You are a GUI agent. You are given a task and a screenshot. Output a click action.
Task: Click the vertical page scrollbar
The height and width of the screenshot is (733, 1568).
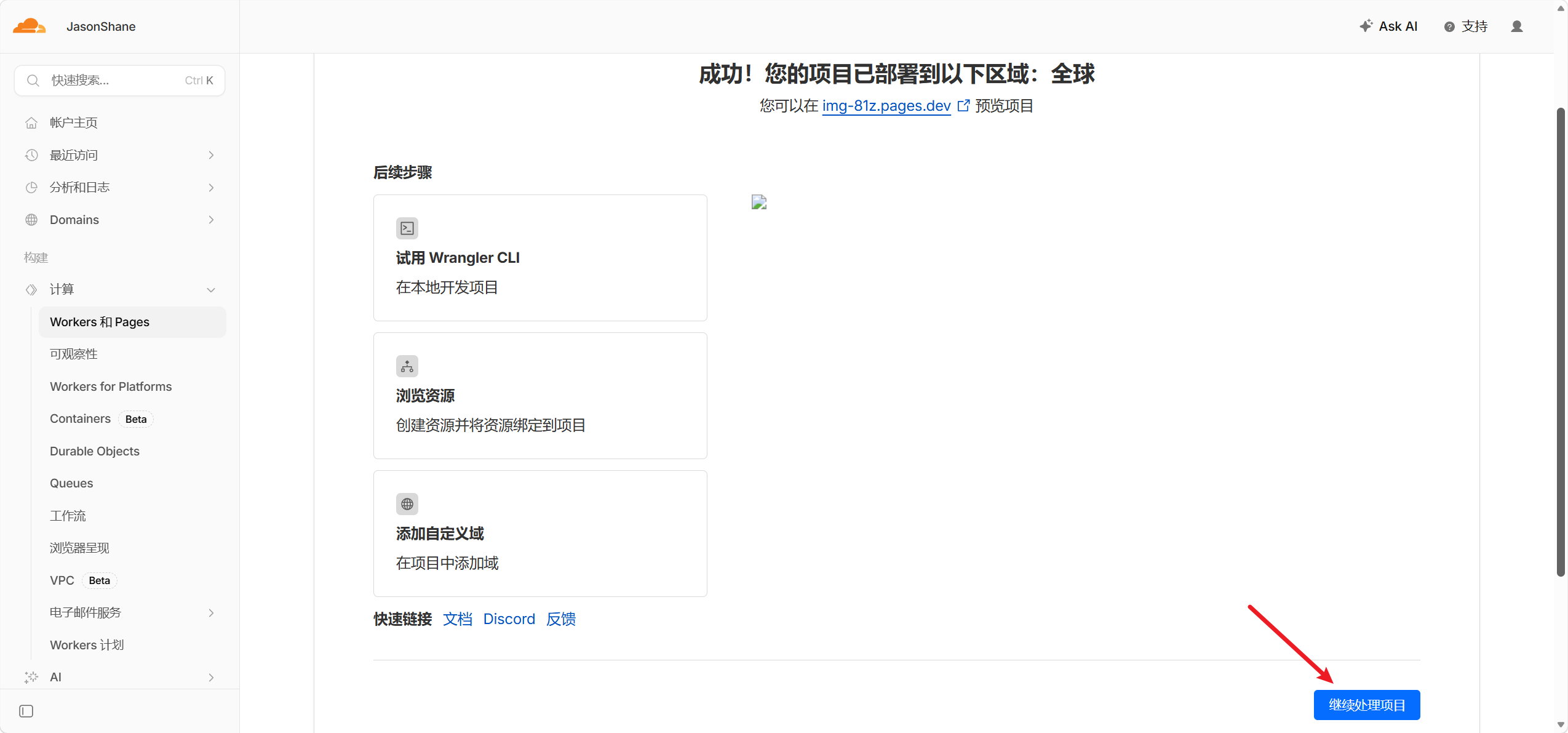coord(1560,342)
